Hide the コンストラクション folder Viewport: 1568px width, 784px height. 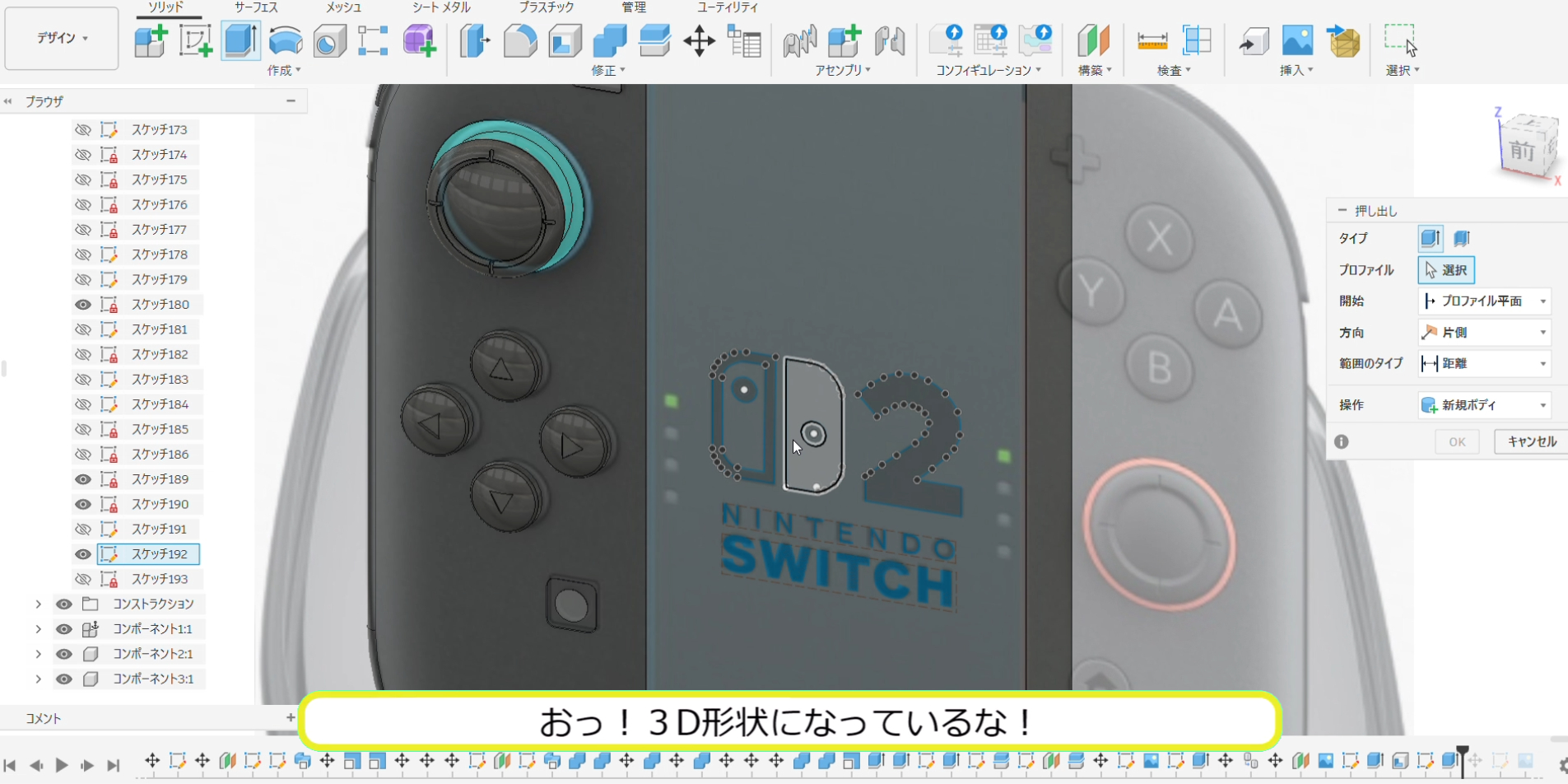(x=63, y=604)
